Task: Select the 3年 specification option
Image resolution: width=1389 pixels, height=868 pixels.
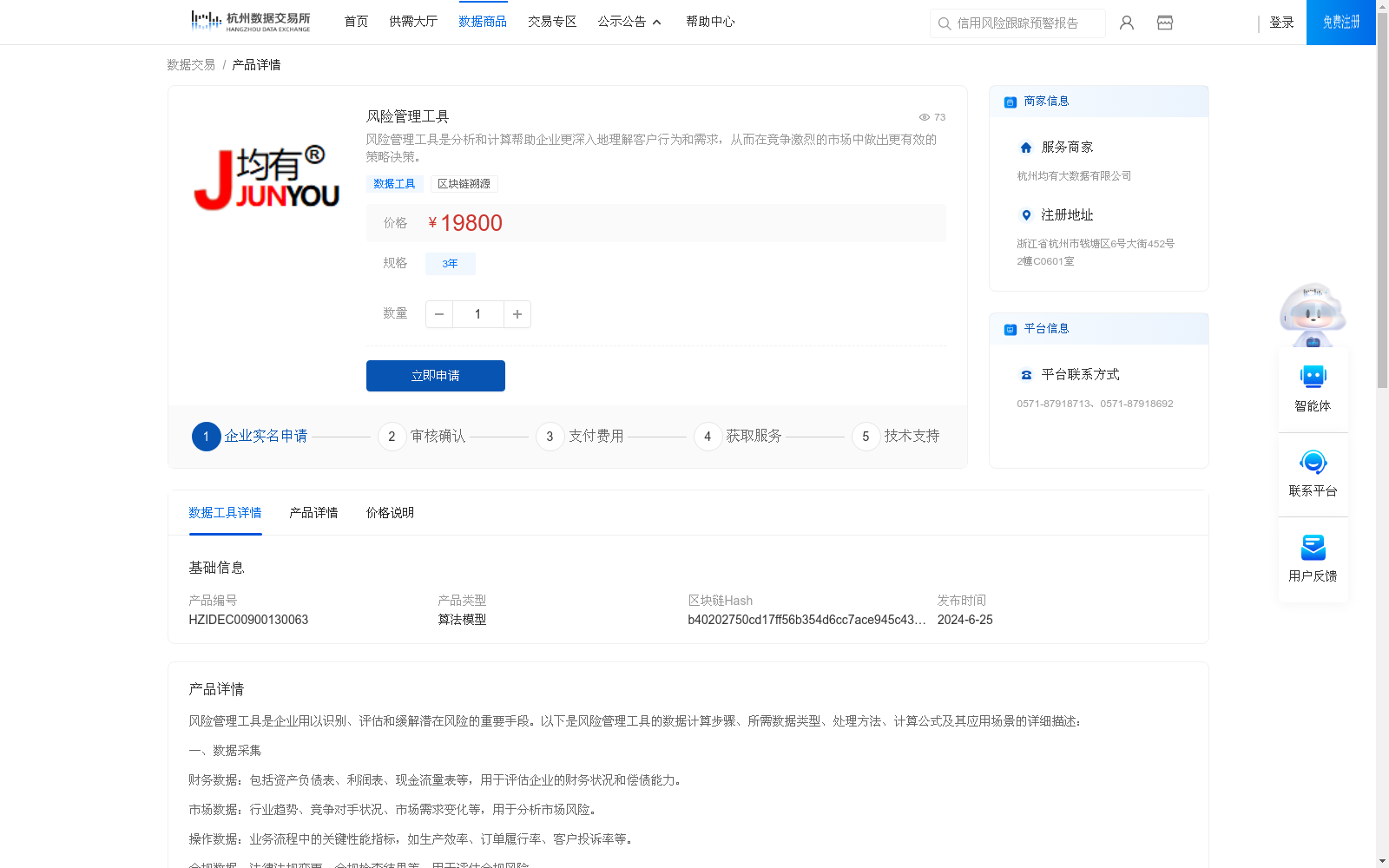Action: coord(450,264)
